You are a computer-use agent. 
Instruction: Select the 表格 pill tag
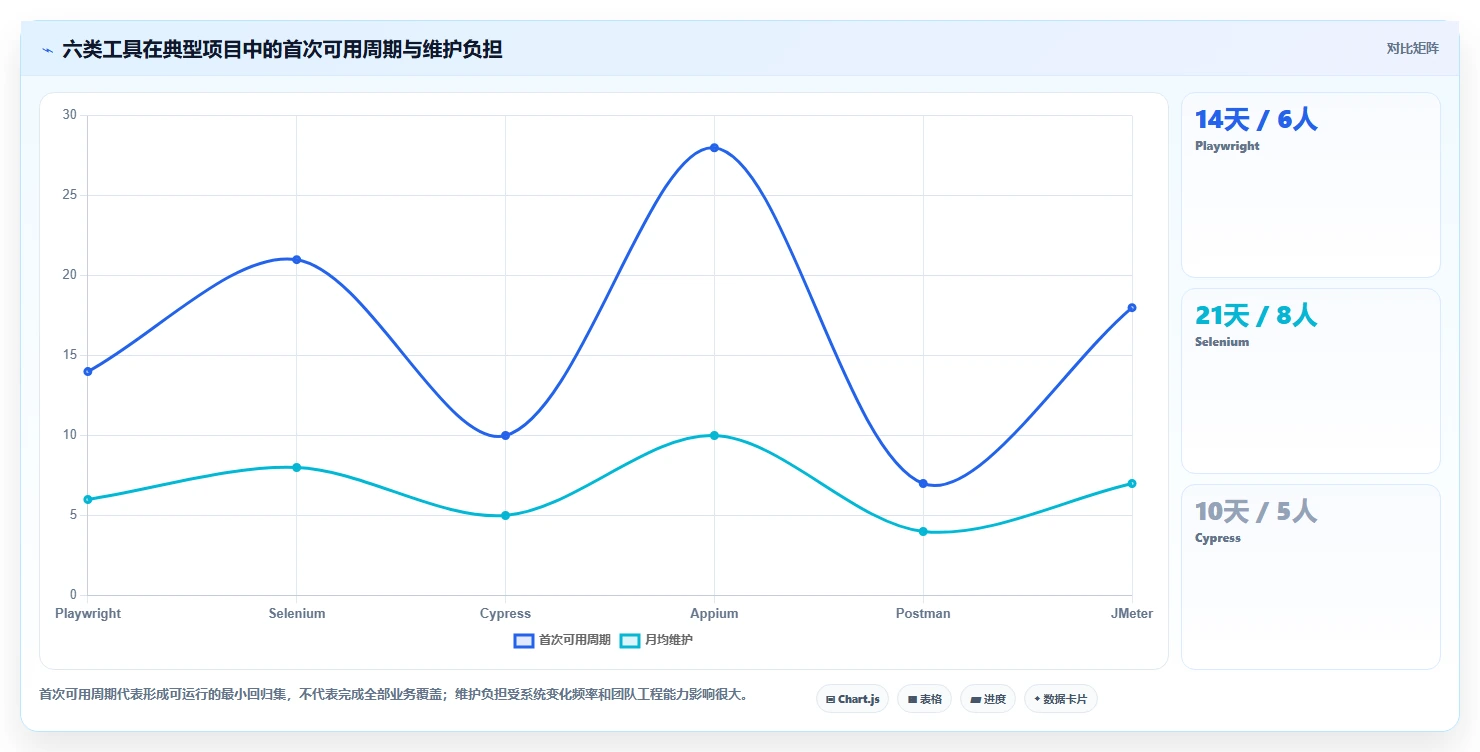tap(924, 699)
